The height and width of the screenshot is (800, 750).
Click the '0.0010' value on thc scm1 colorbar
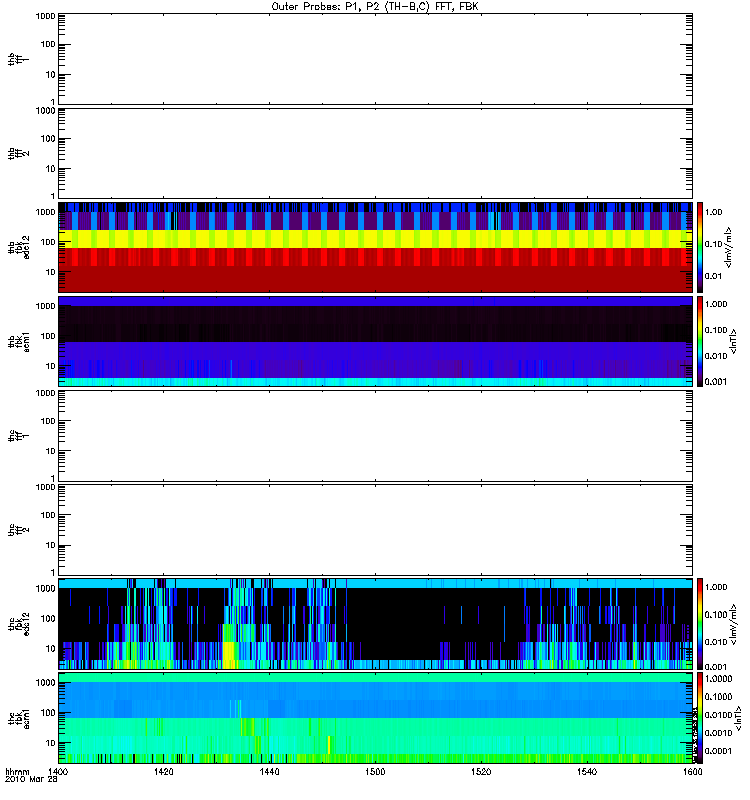click(718, 733)
